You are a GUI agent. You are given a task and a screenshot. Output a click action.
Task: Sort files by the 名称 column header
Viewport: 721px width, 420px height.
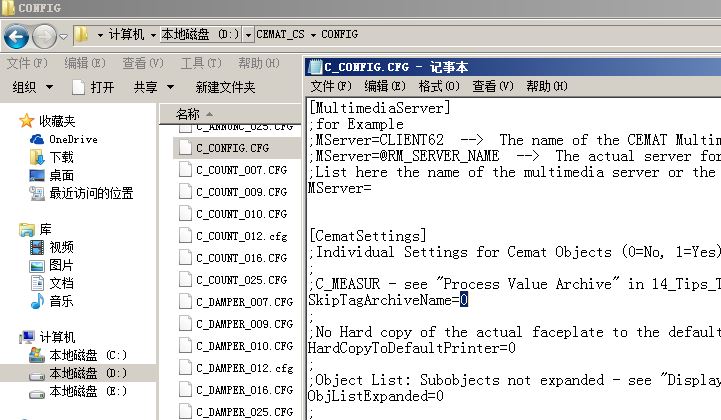[x=188, y=114]
